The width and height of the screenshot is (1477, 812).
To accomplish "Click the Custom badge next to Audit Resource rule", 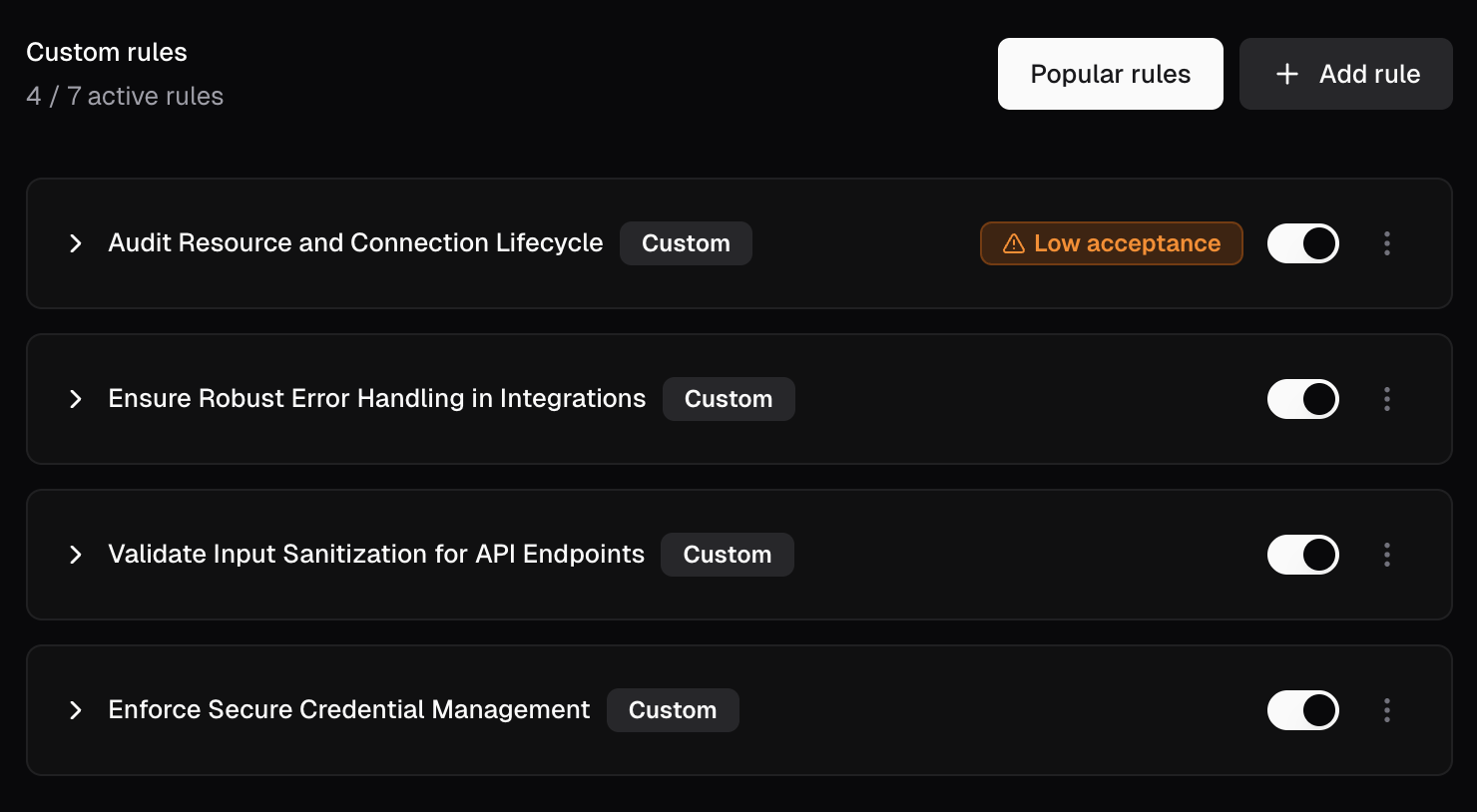I will click(x=686, y=242).
